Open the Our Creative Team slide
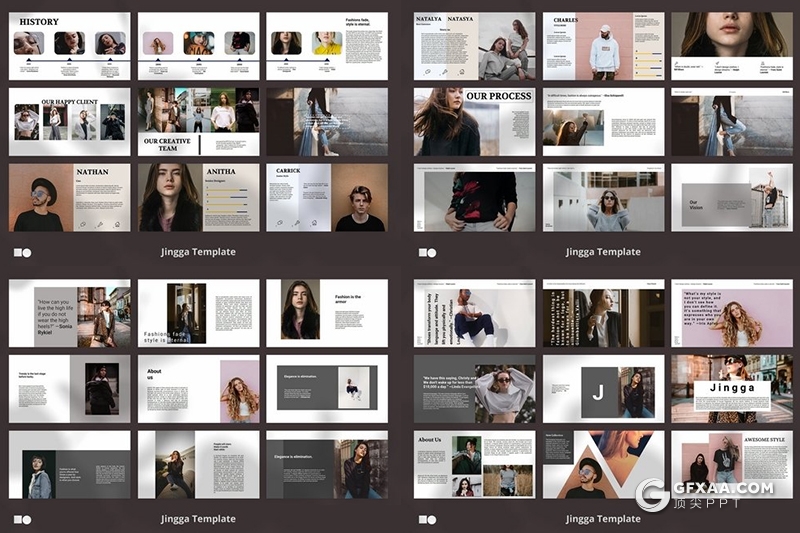 tap(198, 122)
